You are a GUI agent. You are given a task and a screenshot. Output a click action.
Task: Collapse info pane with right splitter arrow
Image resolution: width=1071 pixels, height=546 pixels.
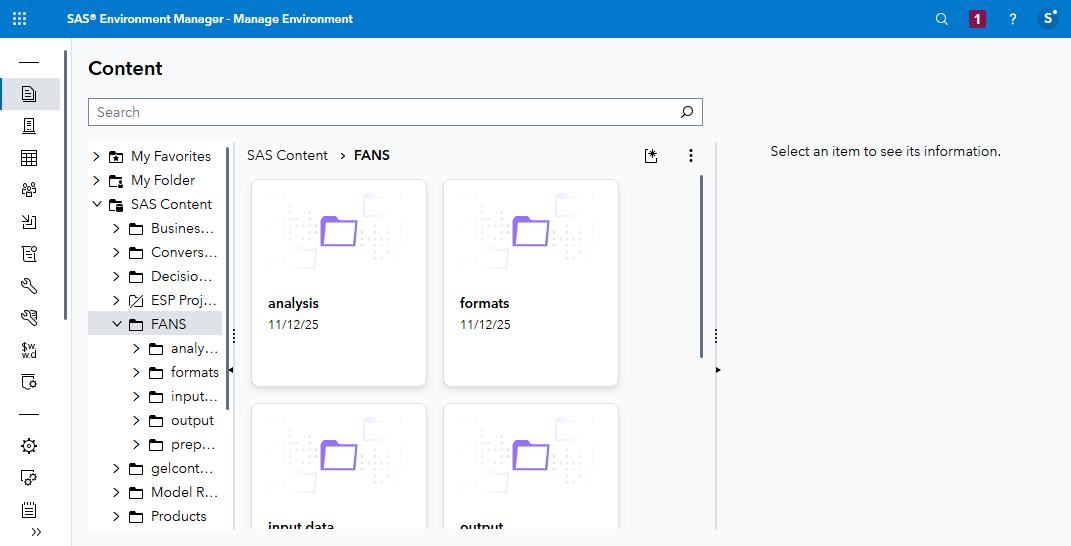(718, 370)
